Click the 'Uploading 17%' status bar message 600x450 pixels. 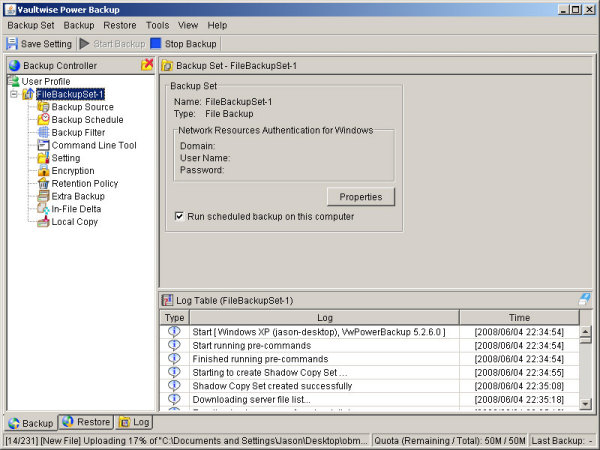[x=187, y=441]
